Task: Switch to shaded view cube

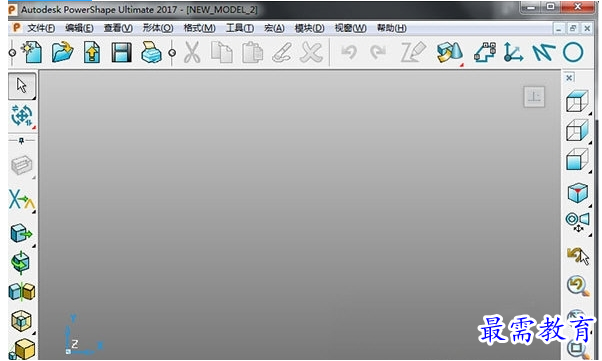Action: click(577, 159)
